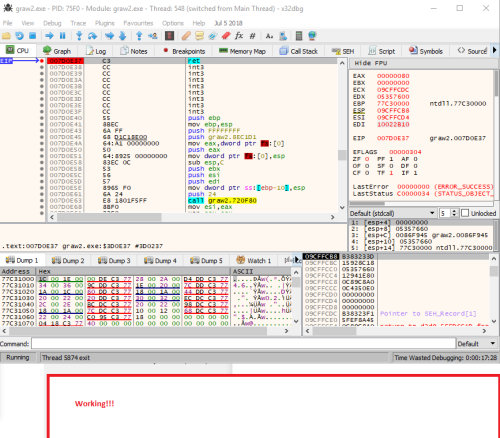Image resolution: width=500 pixels, height=438 pixels.
Task: Open Variables via the # icon
Action: click(x=252, y=36)
